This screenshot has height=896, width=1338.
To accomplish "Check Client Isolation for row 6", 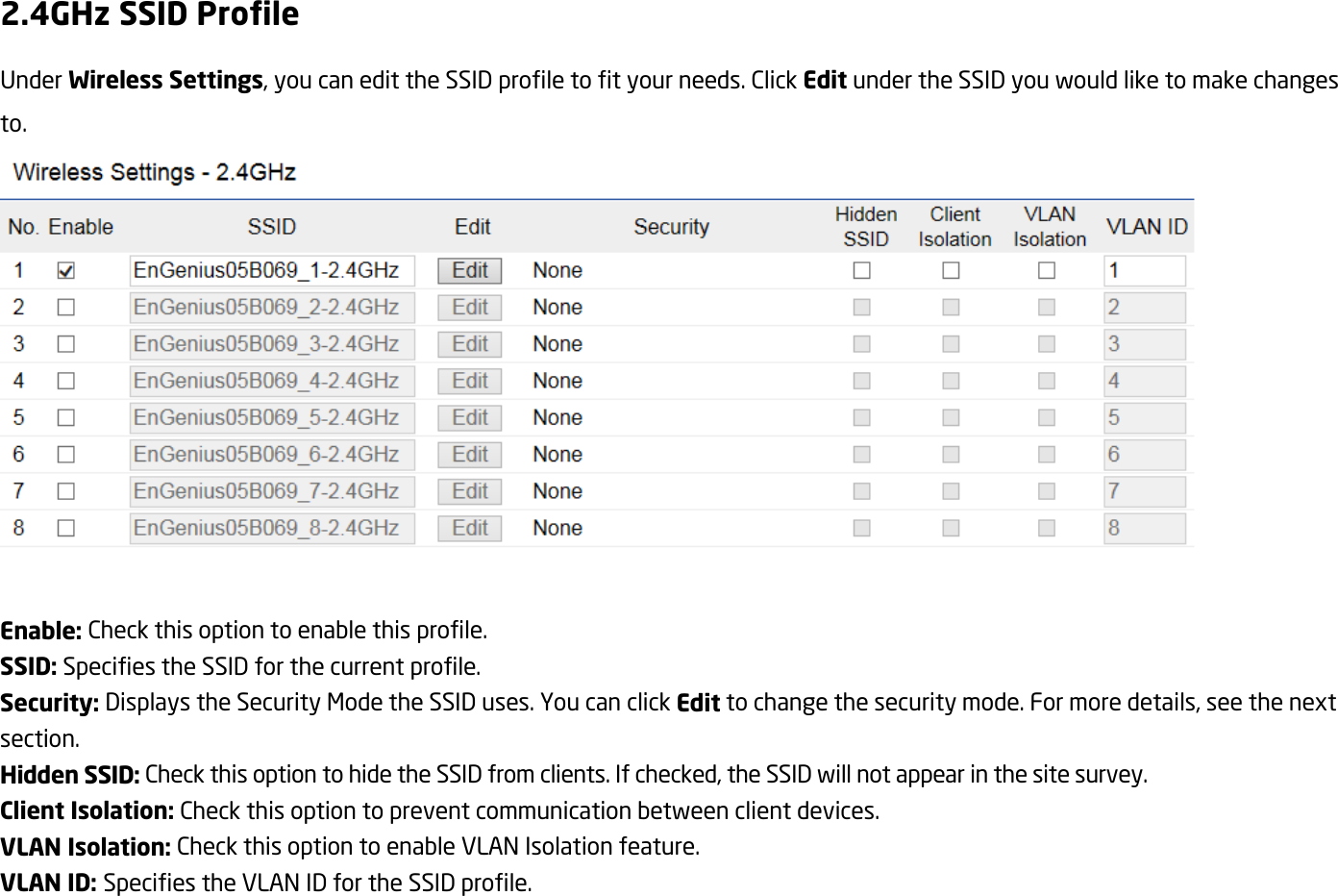I will 951,455.
